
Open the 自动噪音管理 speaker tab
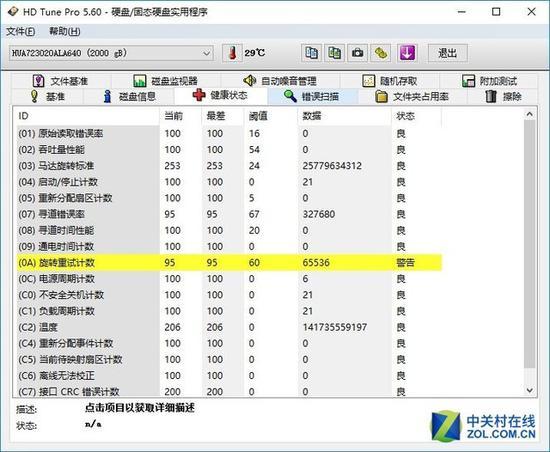pos(280,81)
